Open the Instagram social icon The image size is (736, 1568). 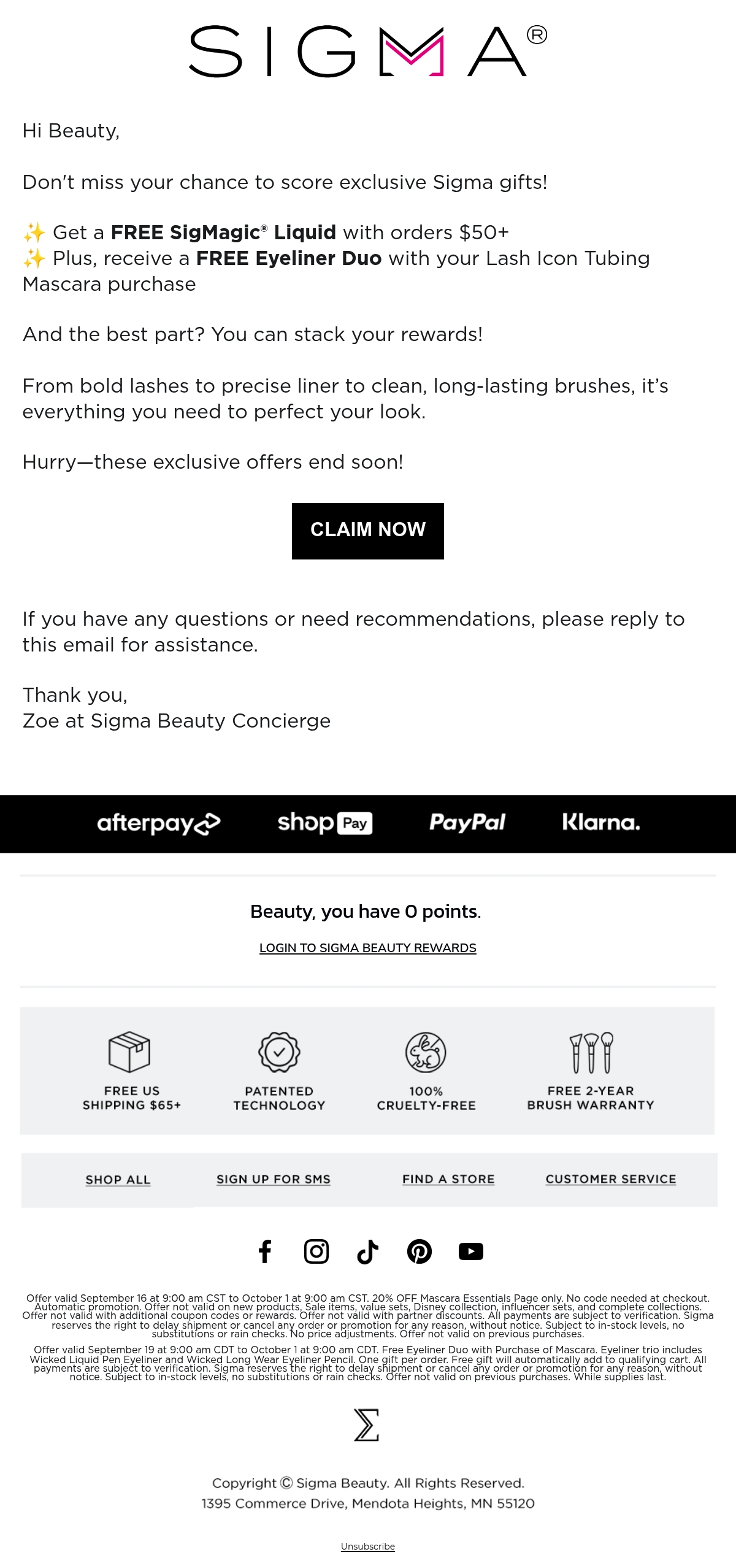tap(316, 1251)
